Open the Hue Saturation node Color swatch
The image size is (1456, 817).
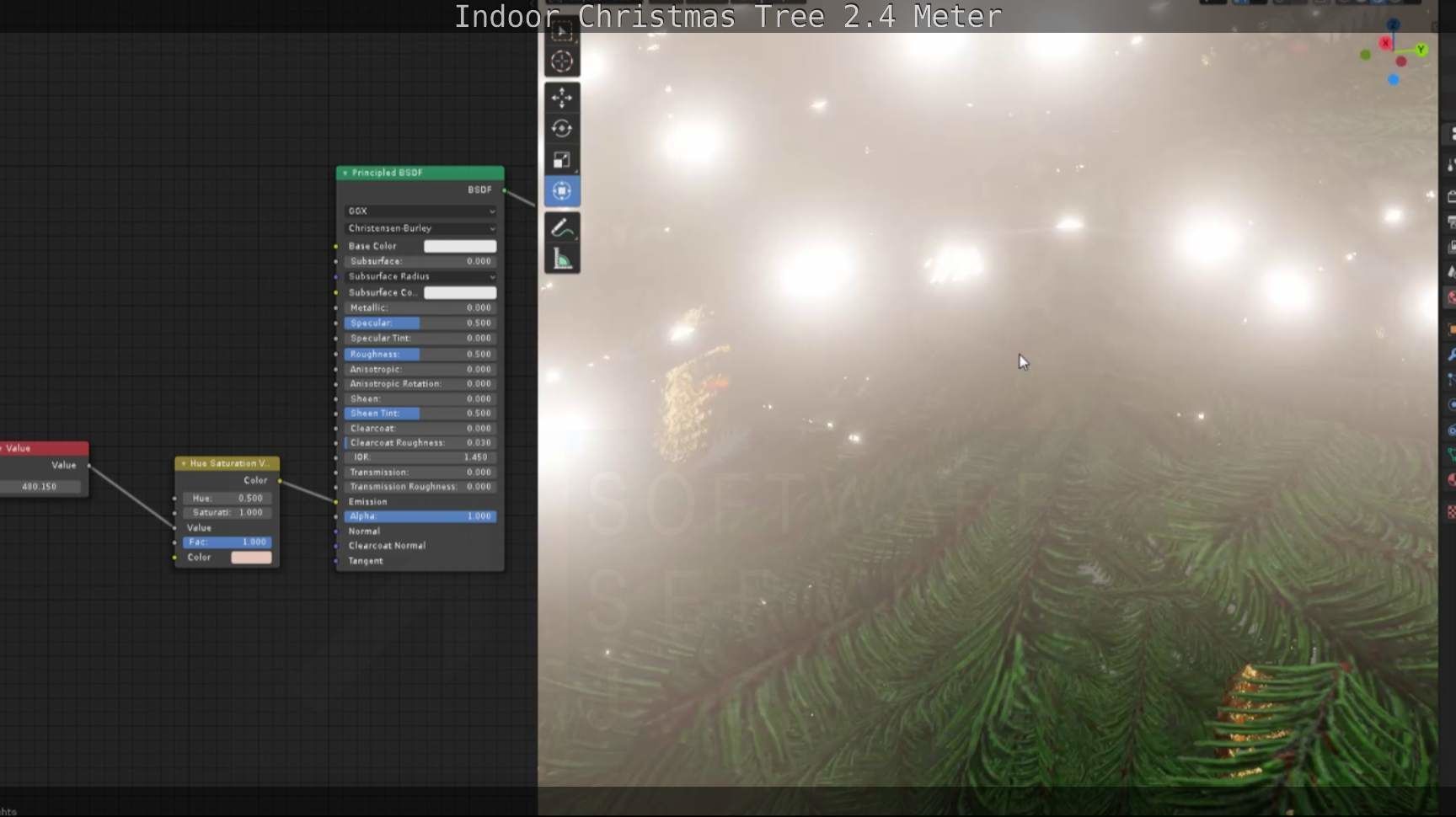[251, 558]
